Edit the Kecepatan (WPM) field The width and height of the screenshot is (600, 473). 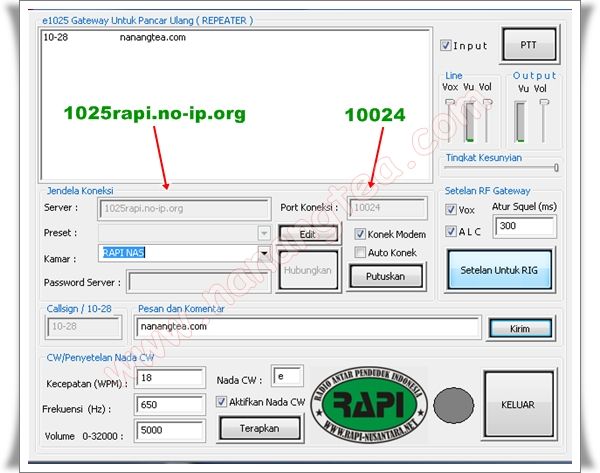point(170,378)
